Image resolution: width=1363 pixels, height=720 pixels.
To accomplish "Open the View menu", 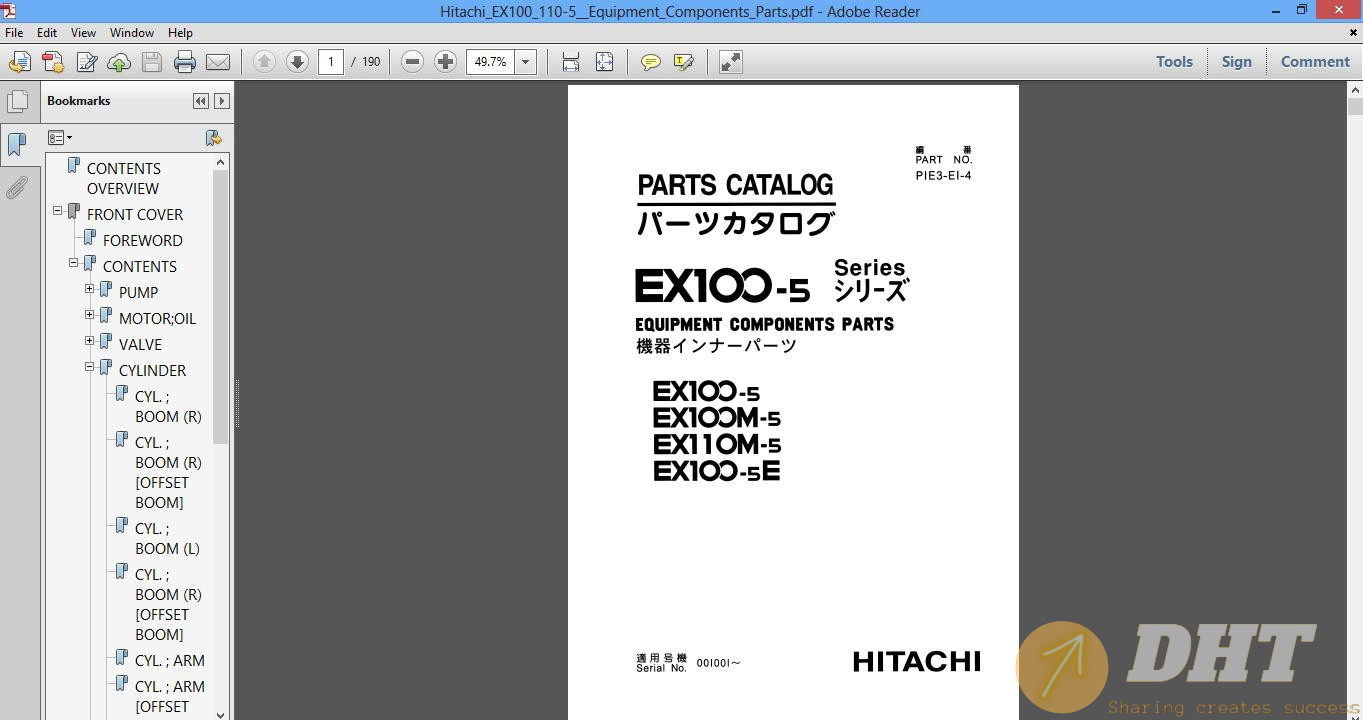I will 83,33.
